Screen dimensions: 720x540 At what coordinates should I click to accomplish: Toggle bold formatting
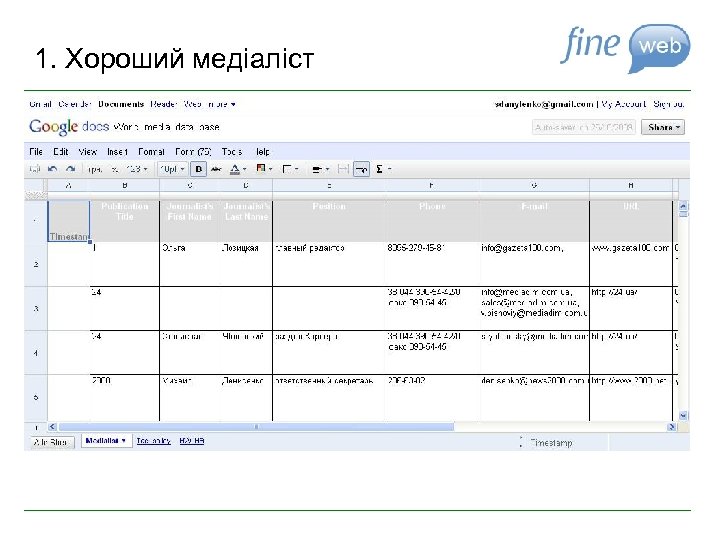point(198,169)
